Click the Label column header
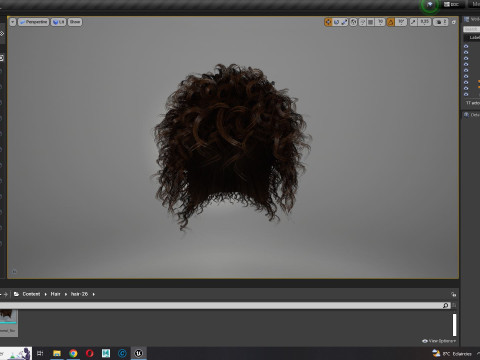The width and height of the screenshot is (480, 360). tap(474, 38)
